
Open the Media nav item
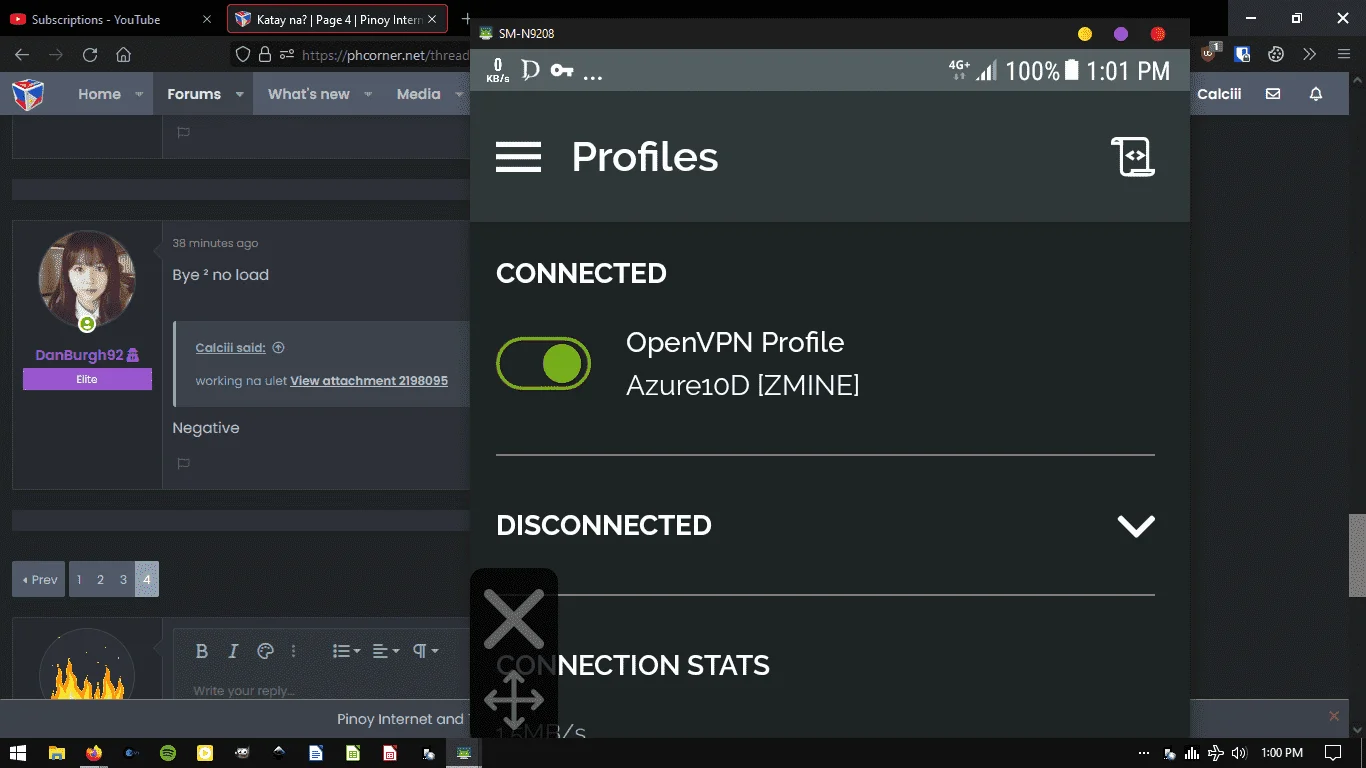[x=418, y=94]
